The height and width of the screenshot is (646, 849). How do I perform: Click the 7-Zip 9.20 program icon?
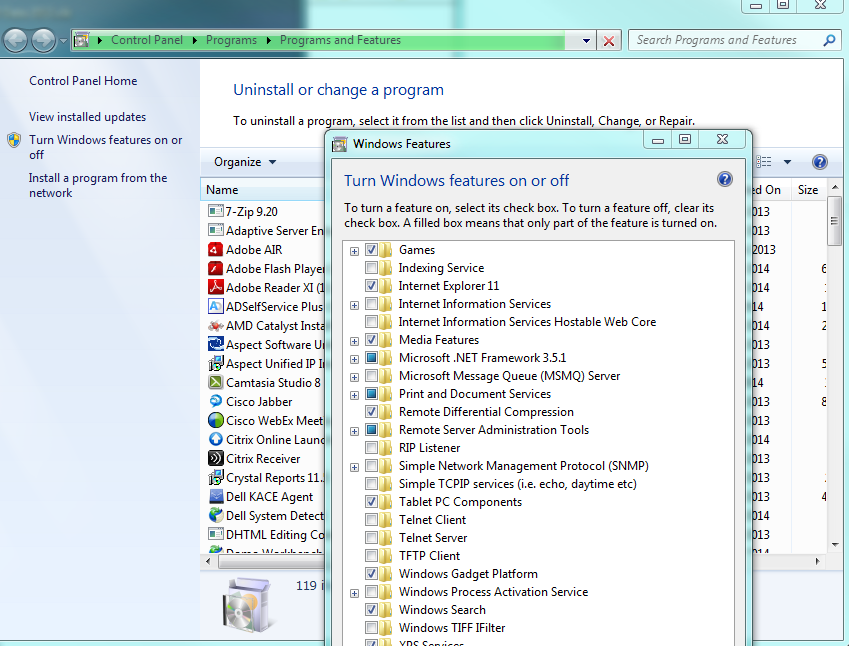(215, 211)
